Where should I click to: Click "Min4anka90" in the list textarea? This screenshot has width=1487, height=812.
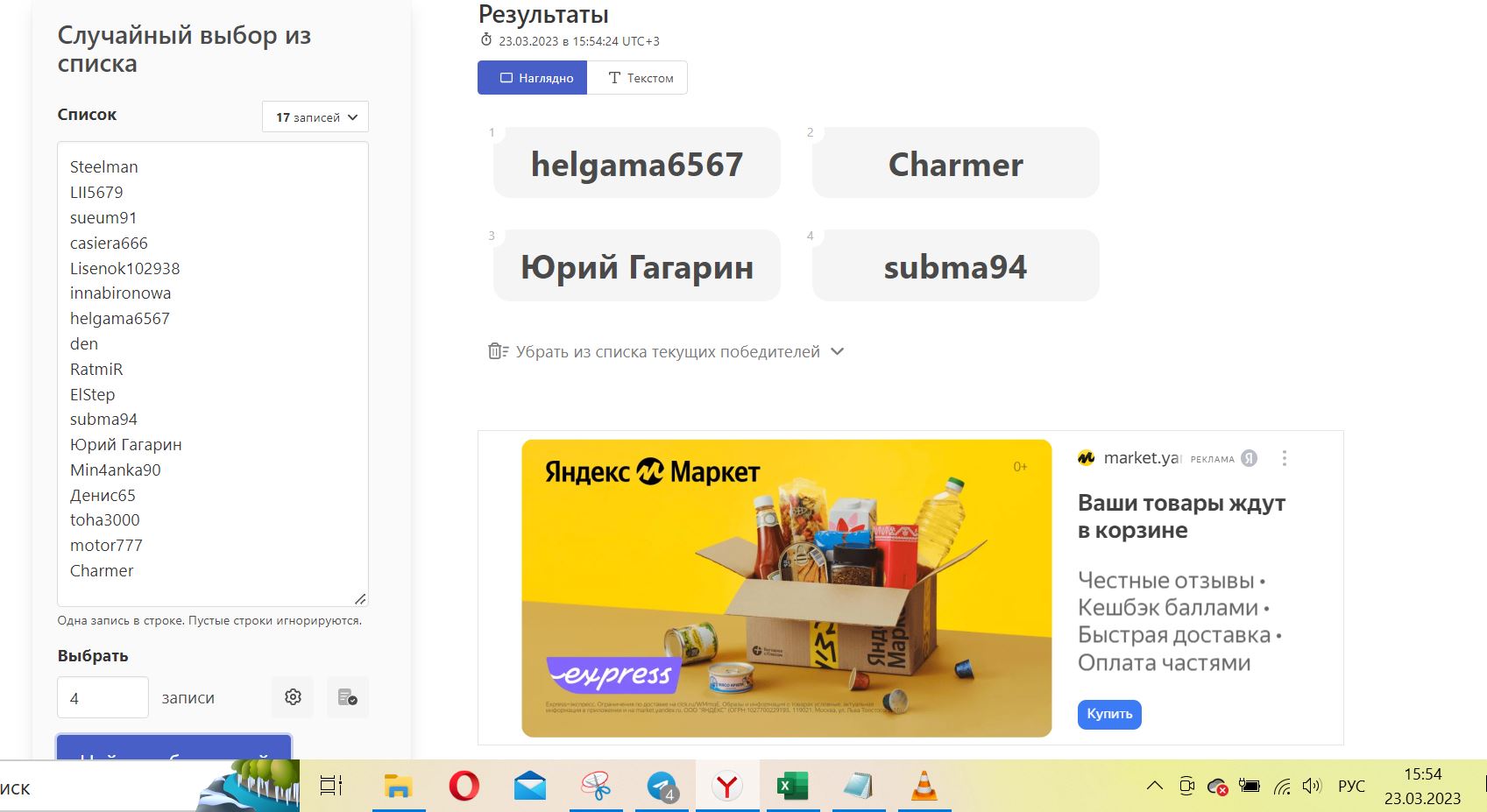pyautogui.click(x=116, y=470)
